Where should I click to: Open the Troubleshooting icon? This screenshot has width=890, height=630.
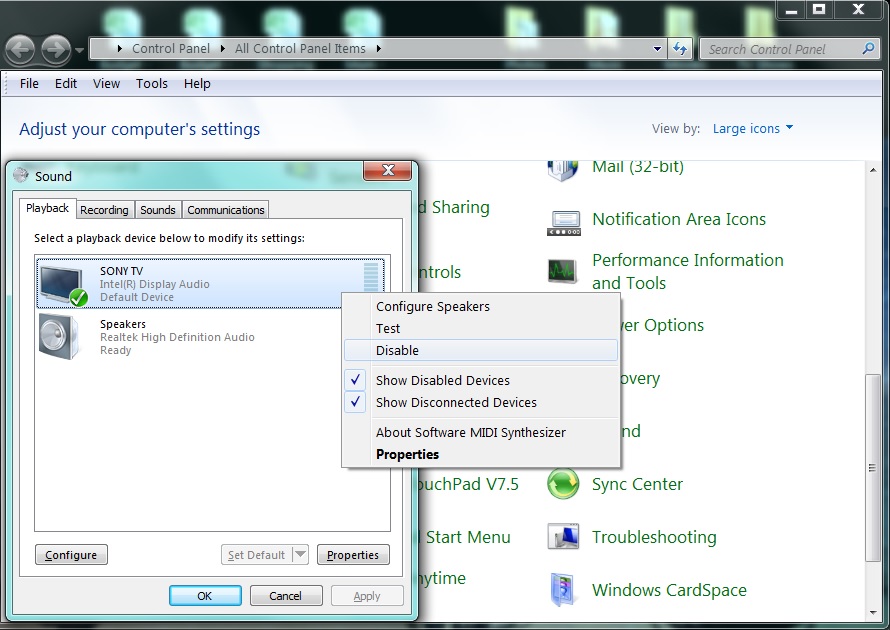point(563,538)
